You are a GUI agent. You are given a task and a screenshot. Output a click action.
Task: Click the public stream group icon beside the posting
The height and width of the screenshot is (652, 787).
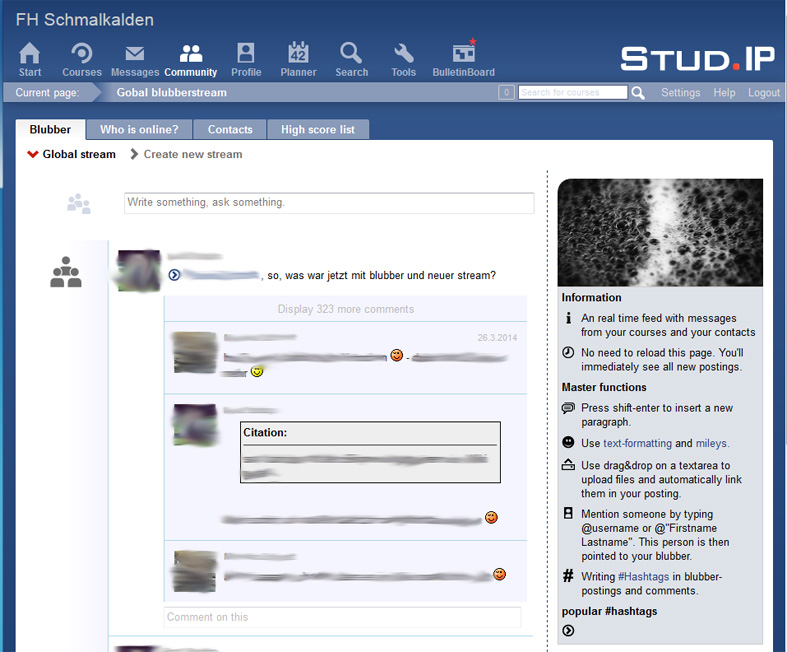tap(66, 272)
